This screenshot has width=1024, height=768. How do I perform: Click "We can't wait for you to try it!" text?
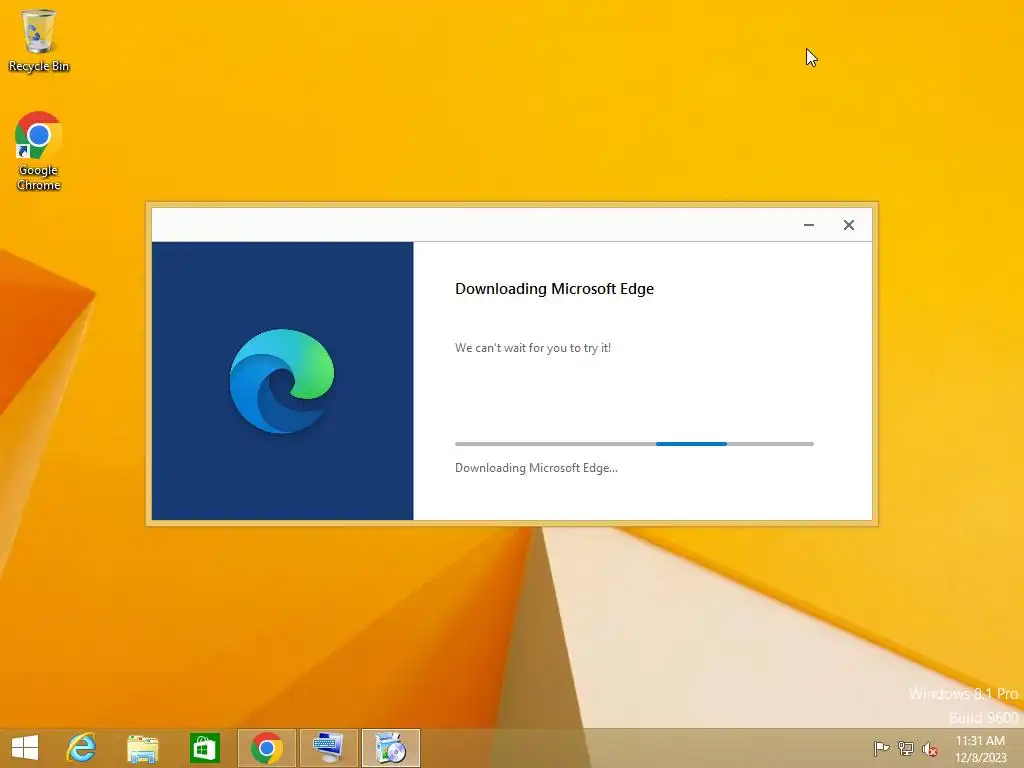pos(533,347)
